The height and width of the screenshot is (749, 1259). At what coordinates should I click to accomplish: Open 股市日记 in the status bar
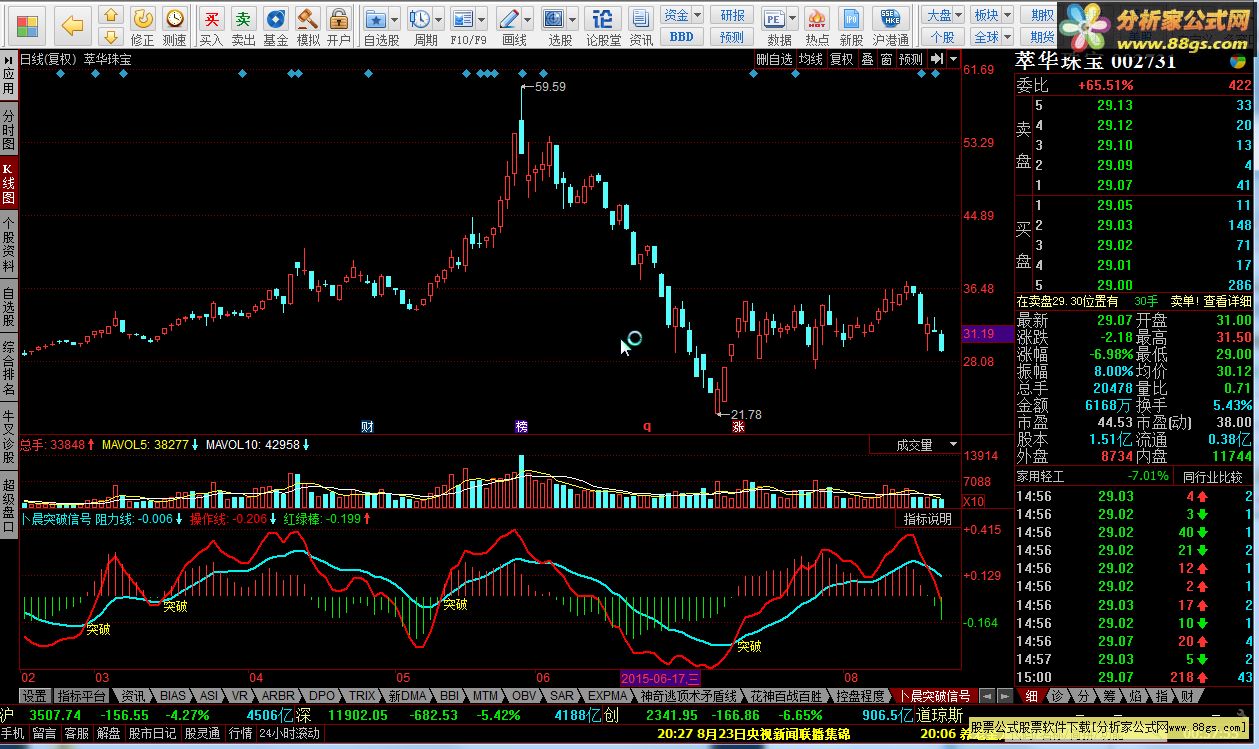(152, 733)
